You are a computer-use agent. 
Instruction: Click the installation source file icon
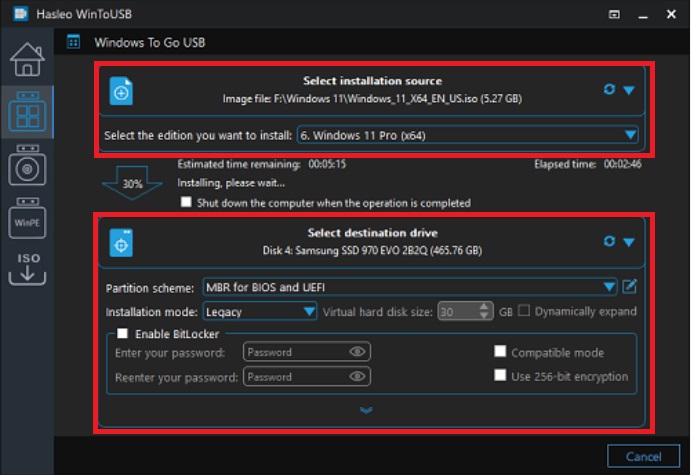tap(121, 91)
